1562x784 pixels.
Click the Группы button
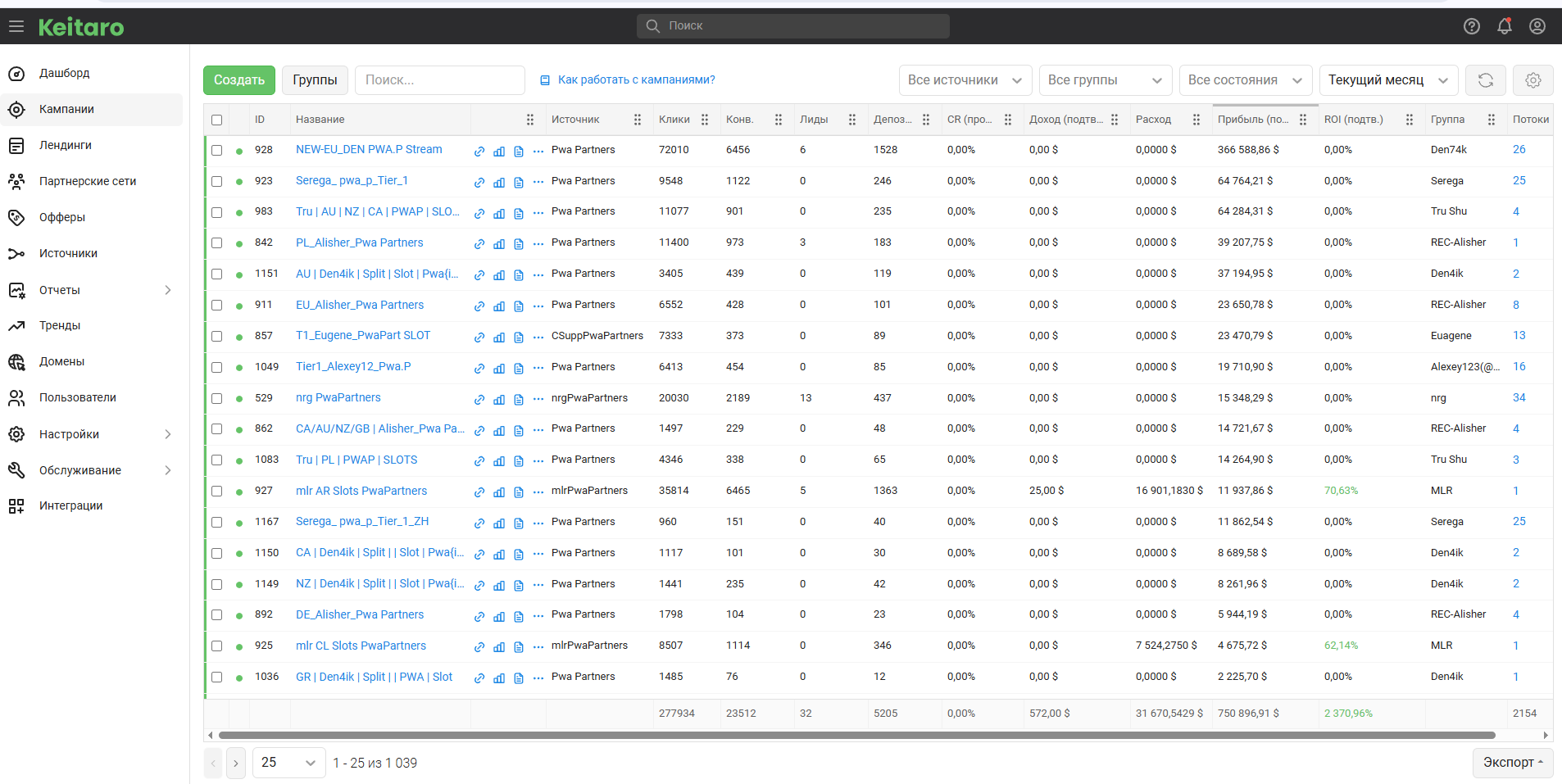[315, 80]
